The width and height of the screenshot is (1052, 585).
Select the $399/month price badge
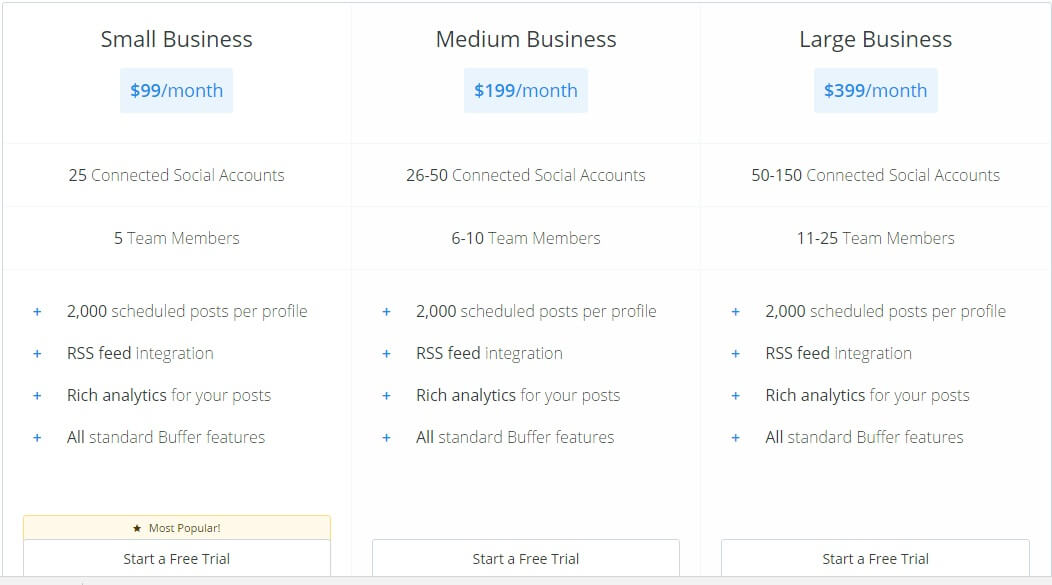(875, 90)
